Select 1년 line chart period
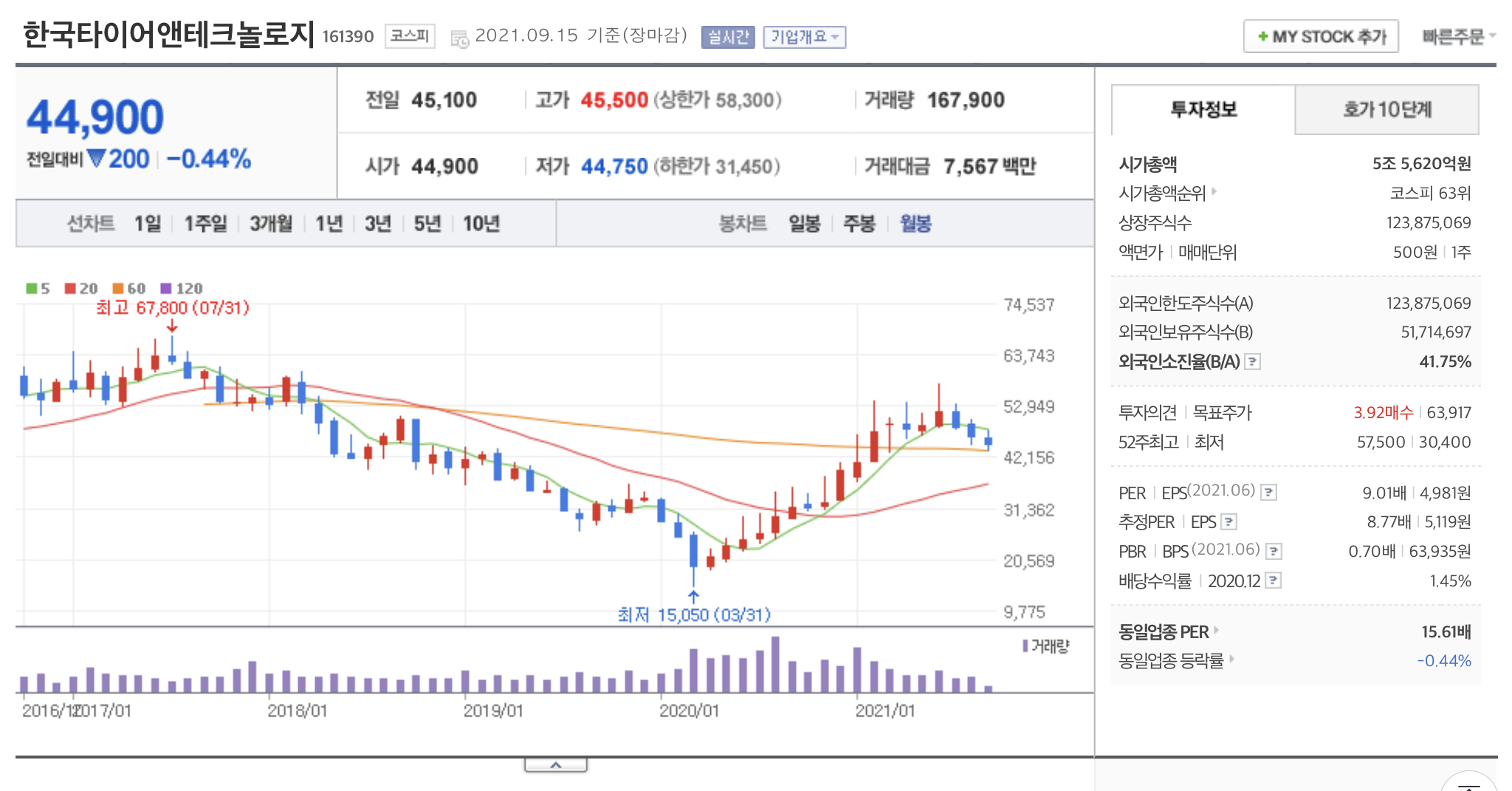Screen dimensions: 1512x791 pos(329,223)
